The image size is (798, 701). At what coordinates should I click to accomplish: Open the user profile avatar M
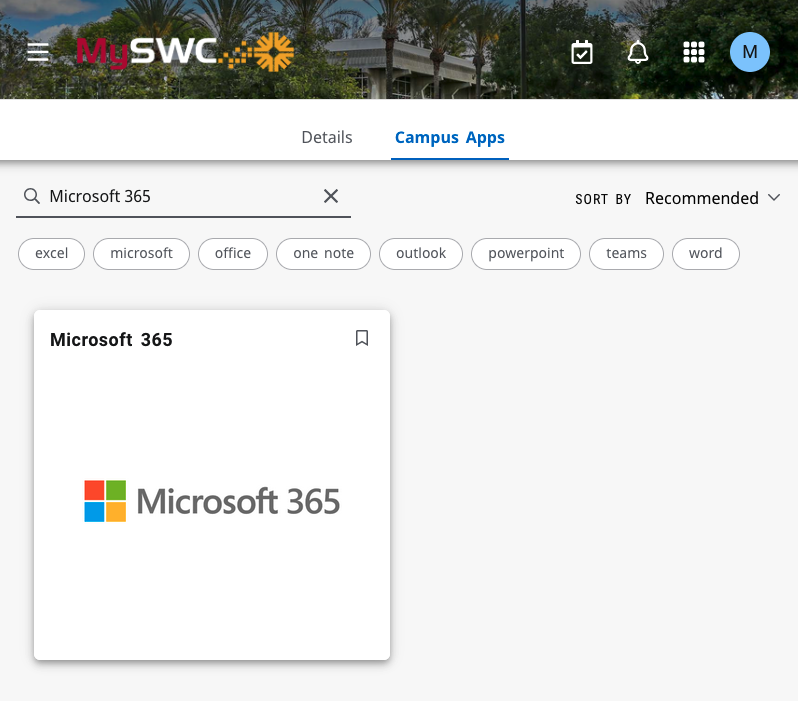point(750,52)
